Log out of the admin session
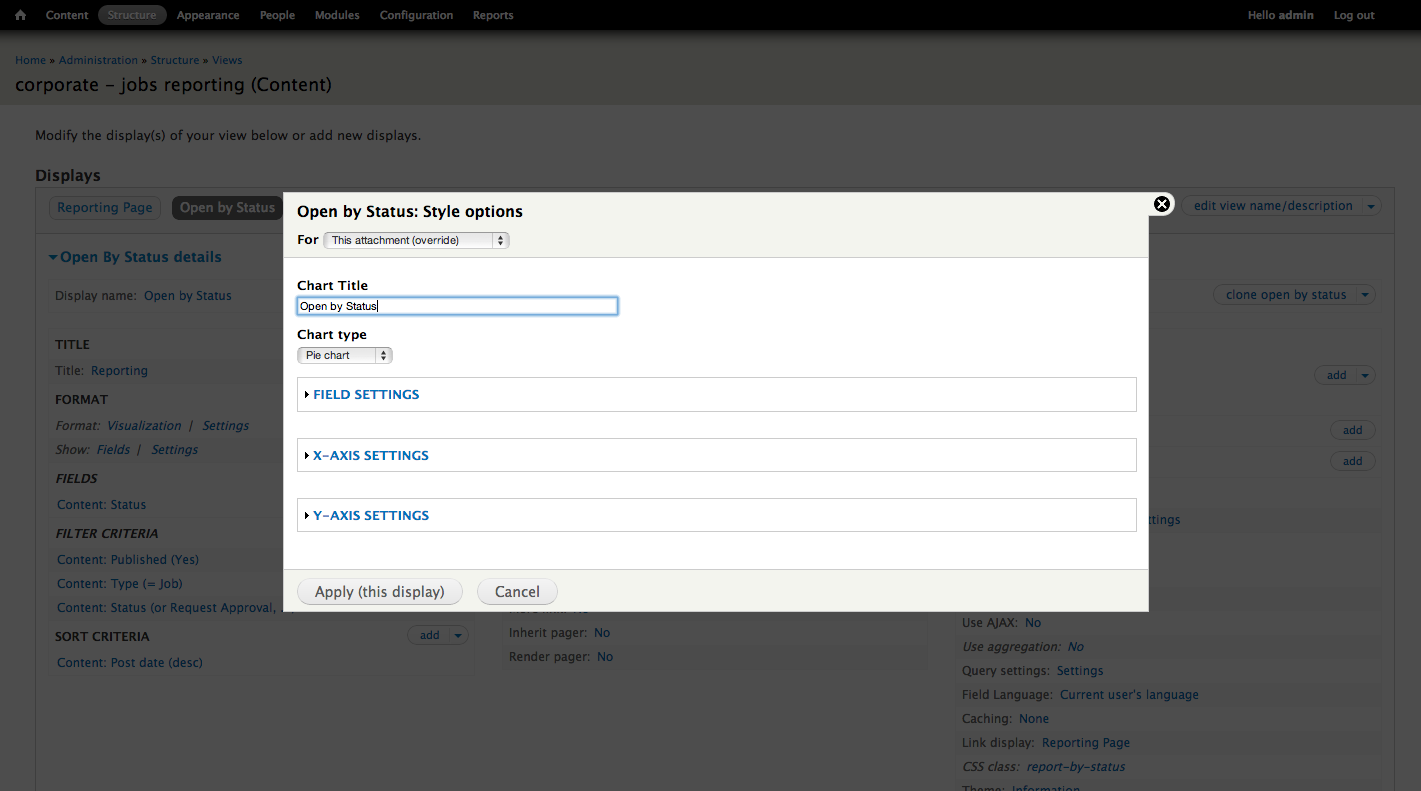1421x791 pixels. (x=1354, y=15)
